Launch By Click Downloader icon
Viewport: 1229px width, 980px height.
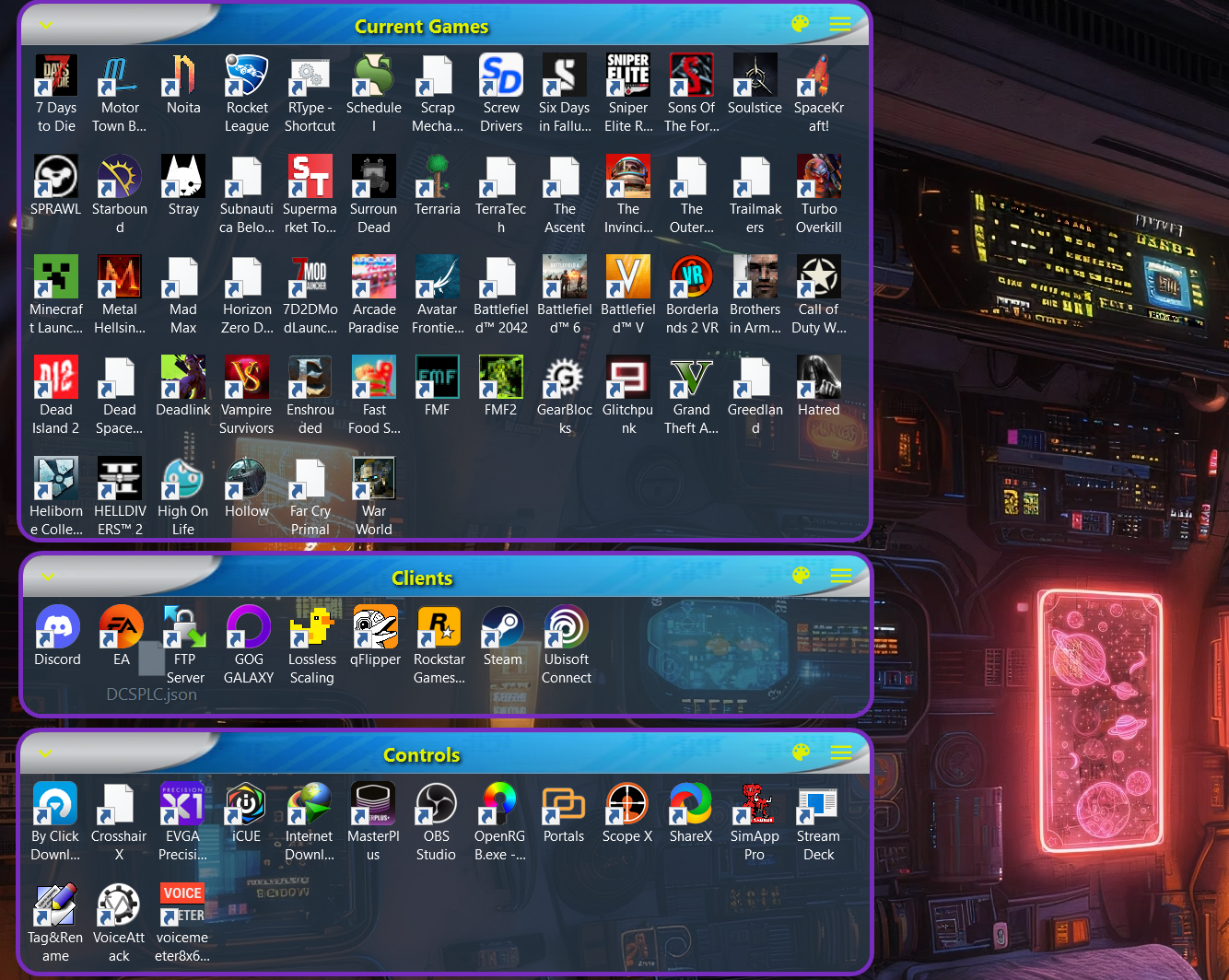(55, 804)
